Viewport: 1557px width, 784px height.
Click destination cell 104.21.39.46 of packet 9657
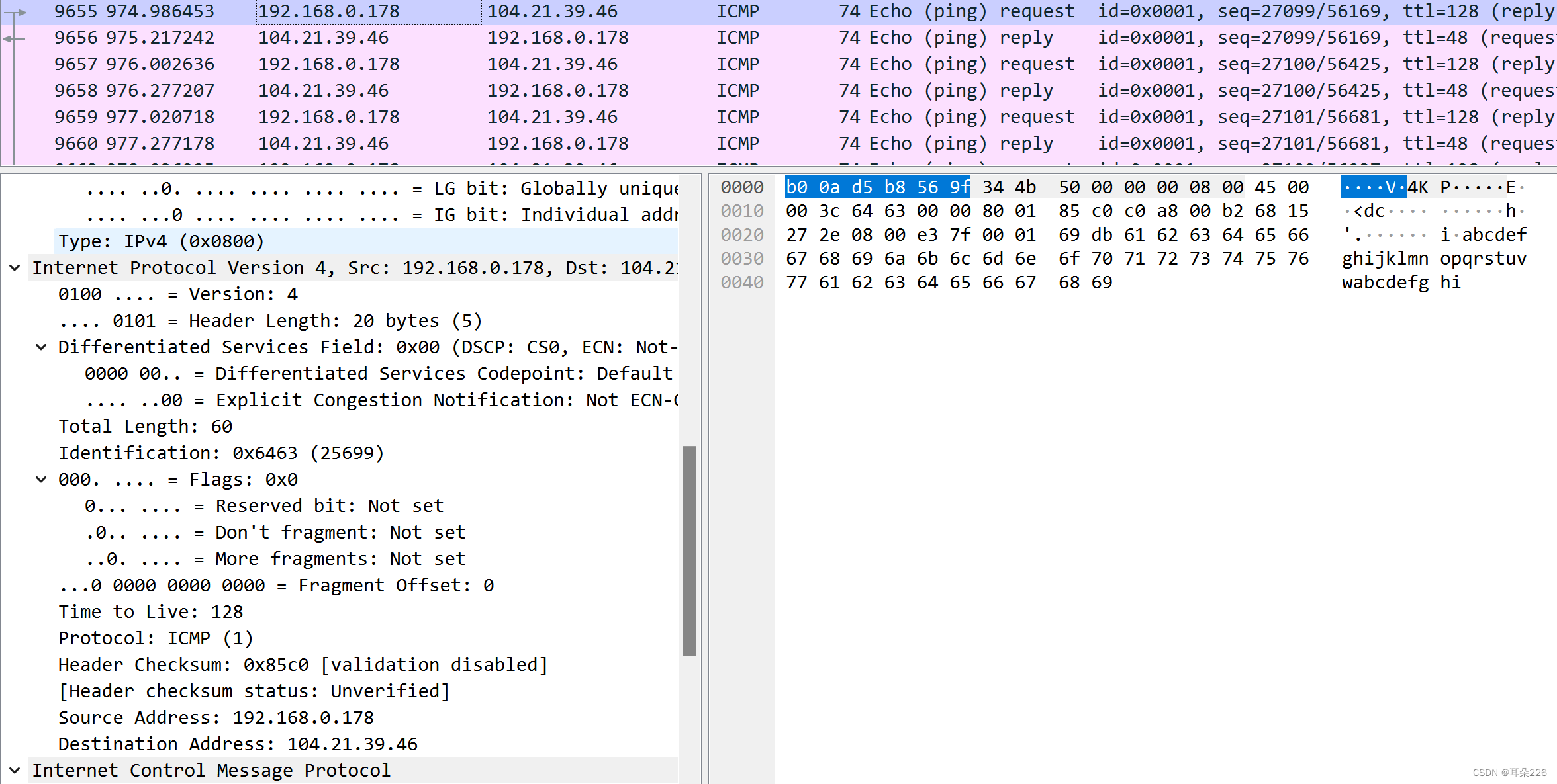[553, 64]
